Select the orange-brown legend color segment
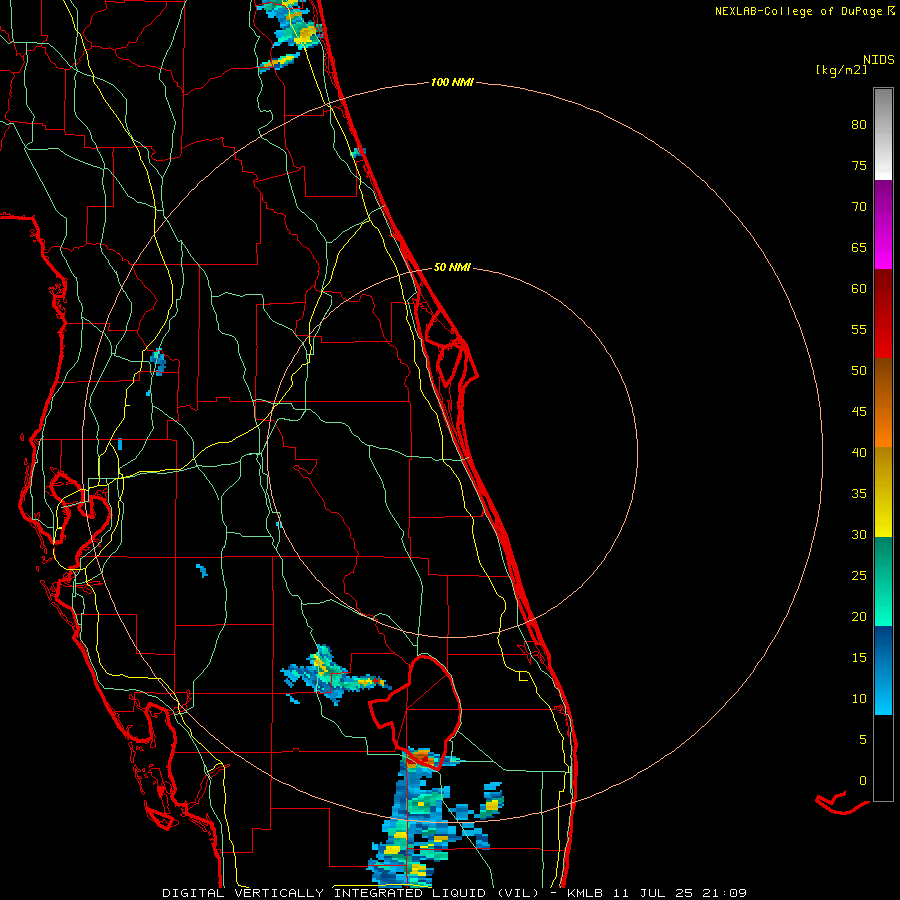 pos(883,403)
